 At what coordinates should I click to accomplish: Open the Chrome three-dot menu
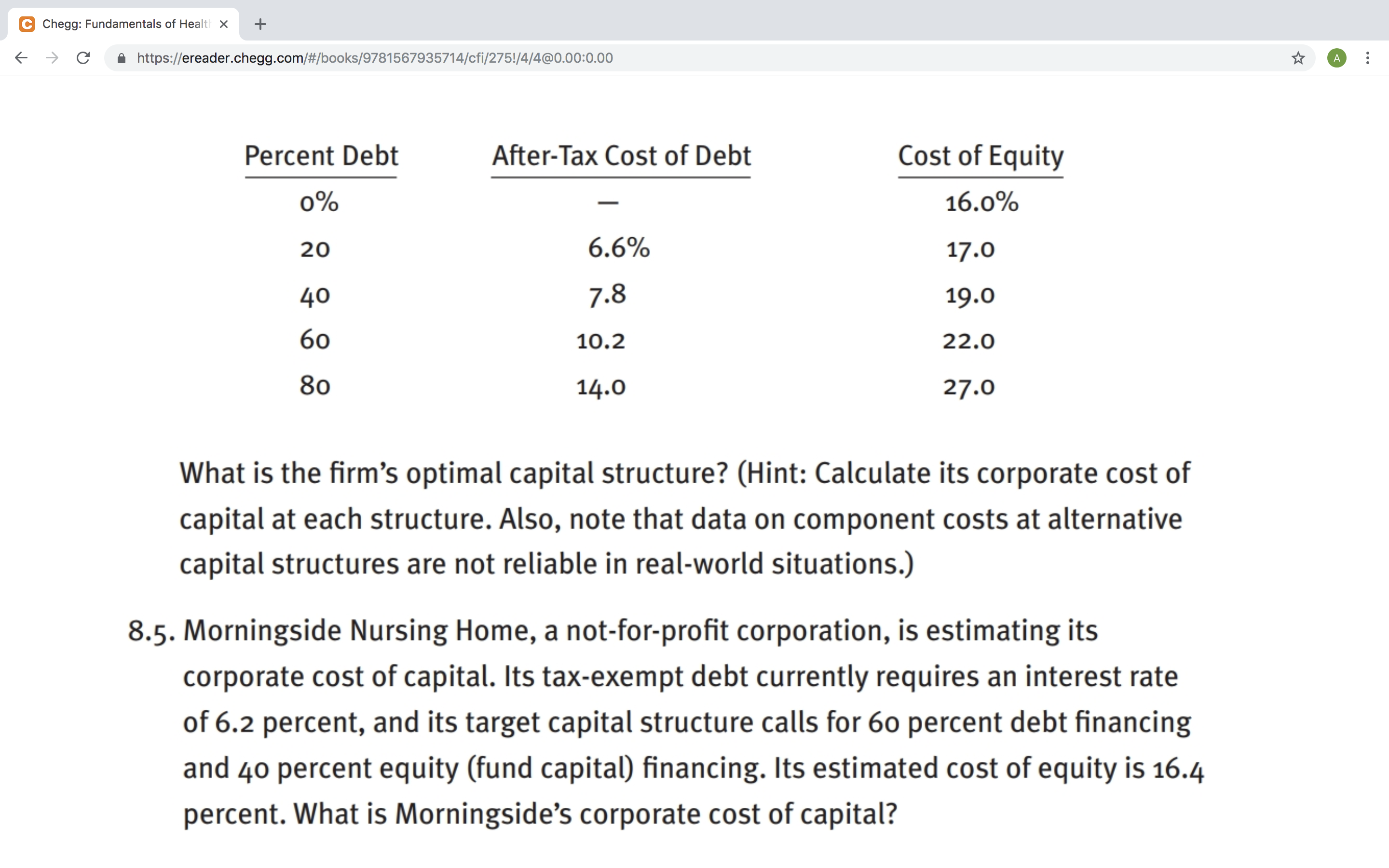(x=1368, y=58)
